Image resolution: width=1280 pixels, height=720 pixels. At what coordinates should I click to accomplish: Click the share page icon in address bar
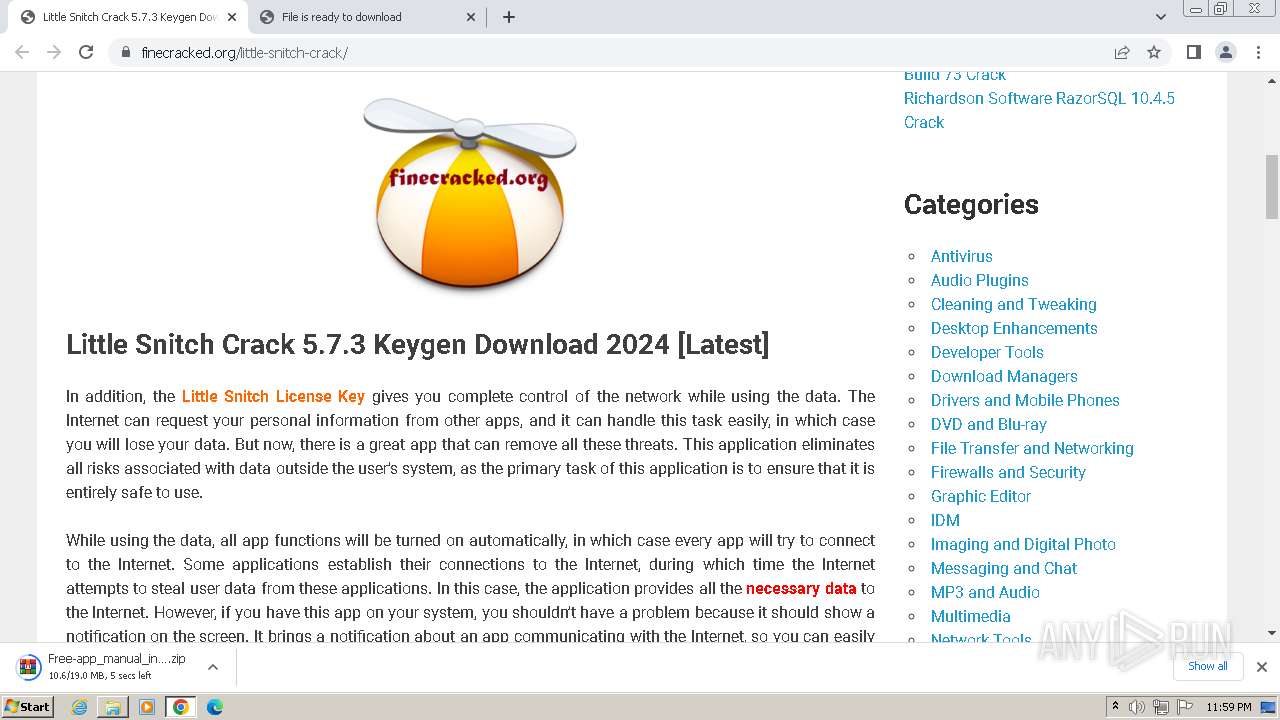point(1122,52)
